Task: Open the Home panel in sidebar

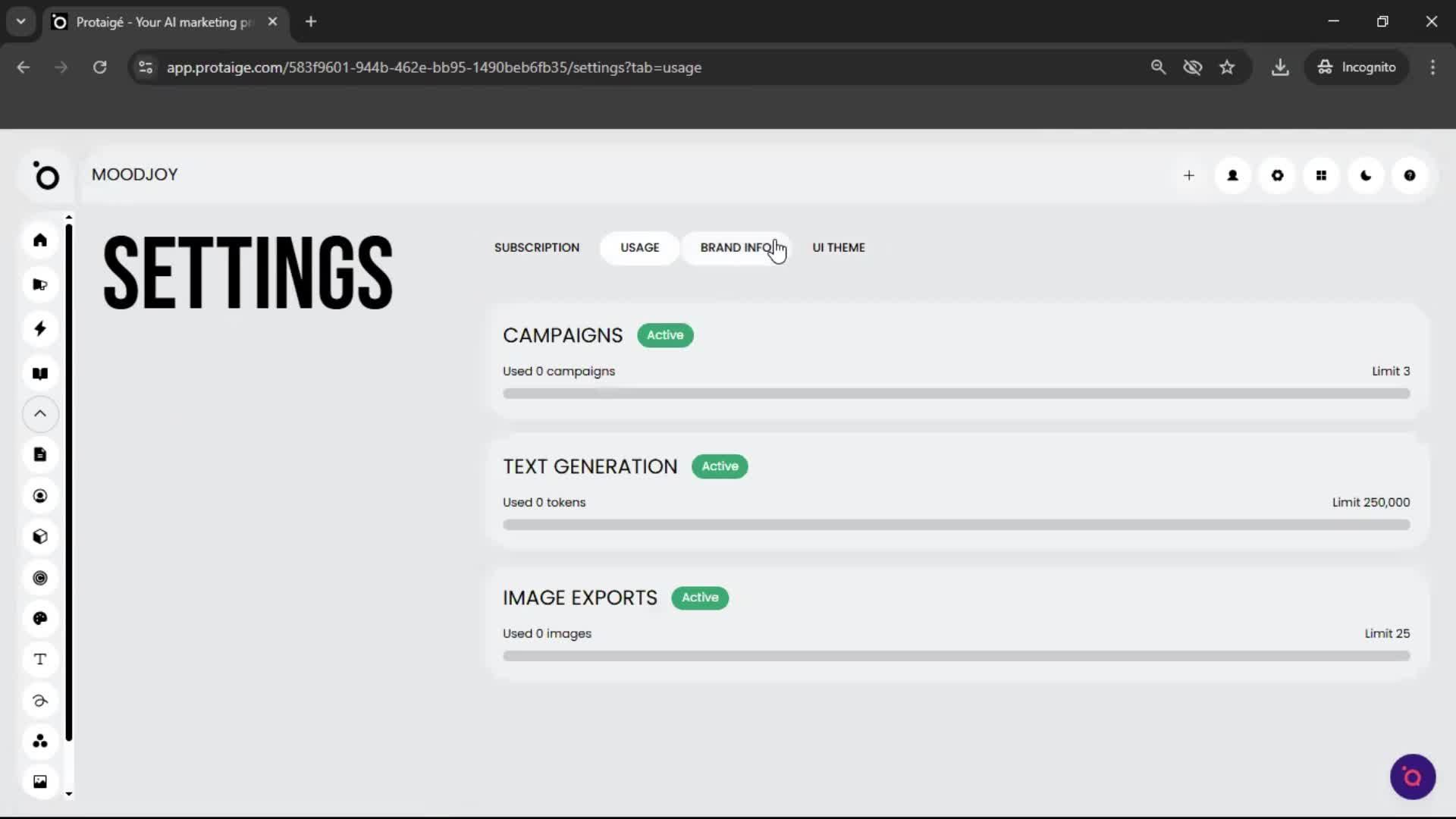Action: coord(40,240)
